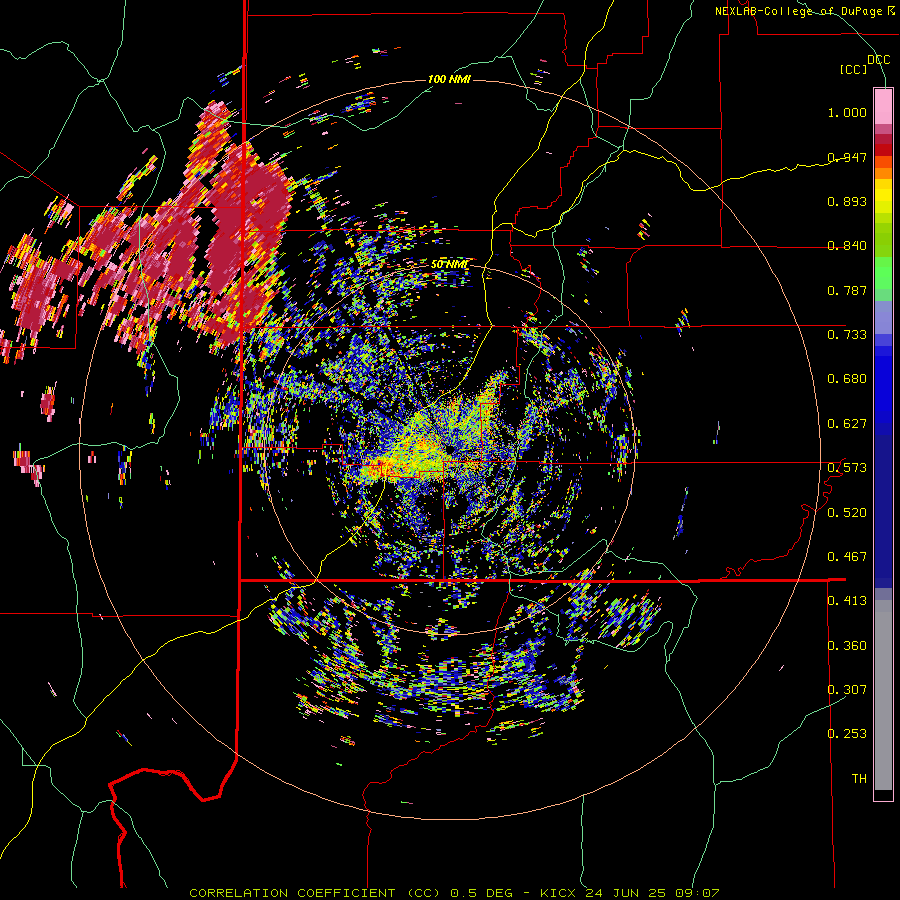Click the 0.307 scale value
This screenshot has height=900, width=900.
(847, 689)
